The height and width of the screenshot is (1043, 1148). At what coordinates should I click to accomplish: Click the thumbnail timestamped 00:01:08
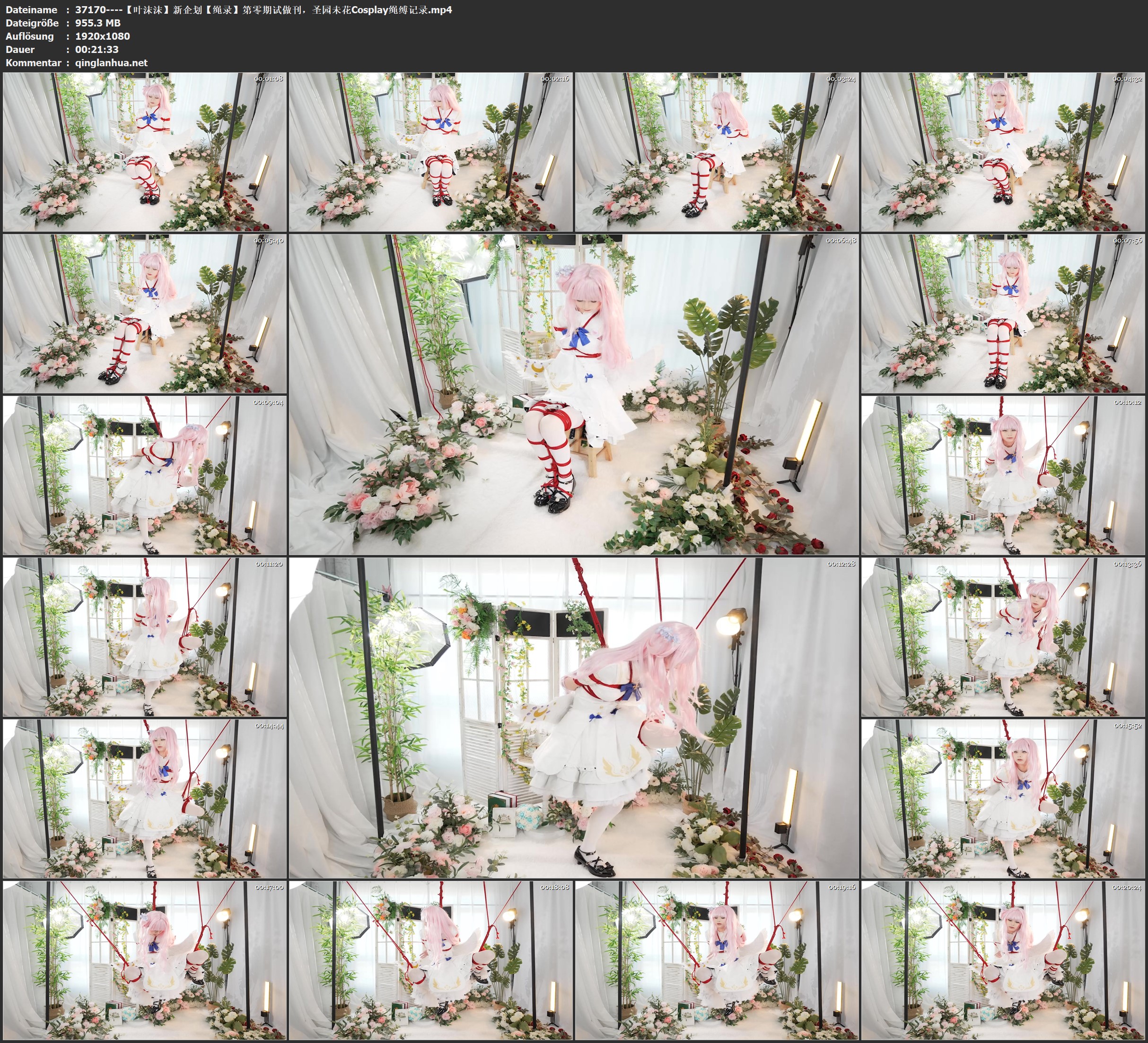(x=145, y=151)
